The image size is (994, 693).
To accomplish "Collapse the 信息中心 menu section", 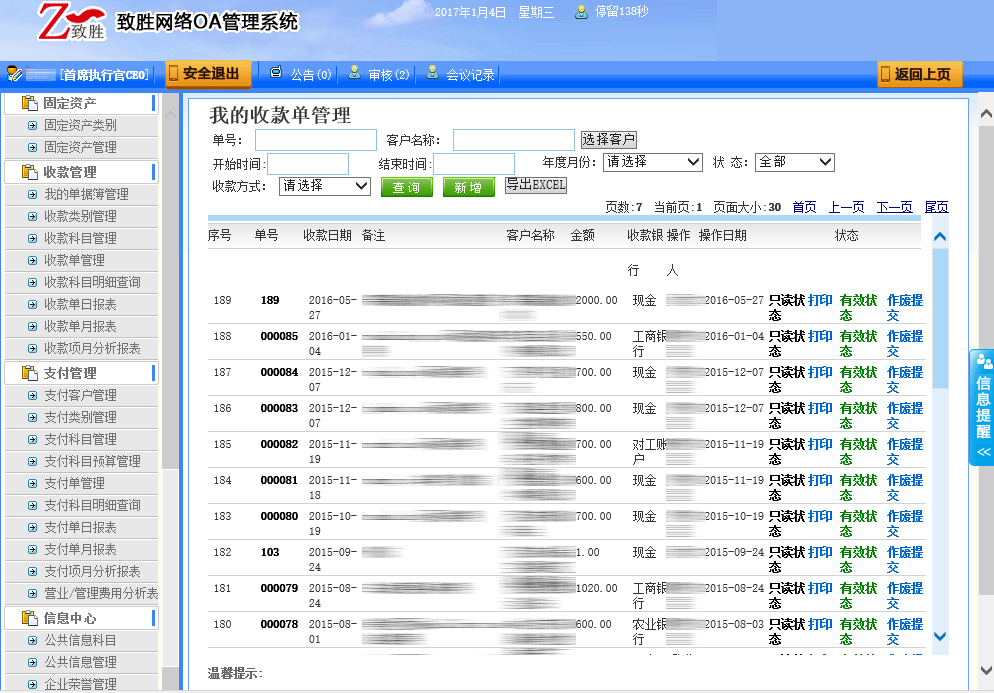I will pyautogui.click(x=81, y=618).
